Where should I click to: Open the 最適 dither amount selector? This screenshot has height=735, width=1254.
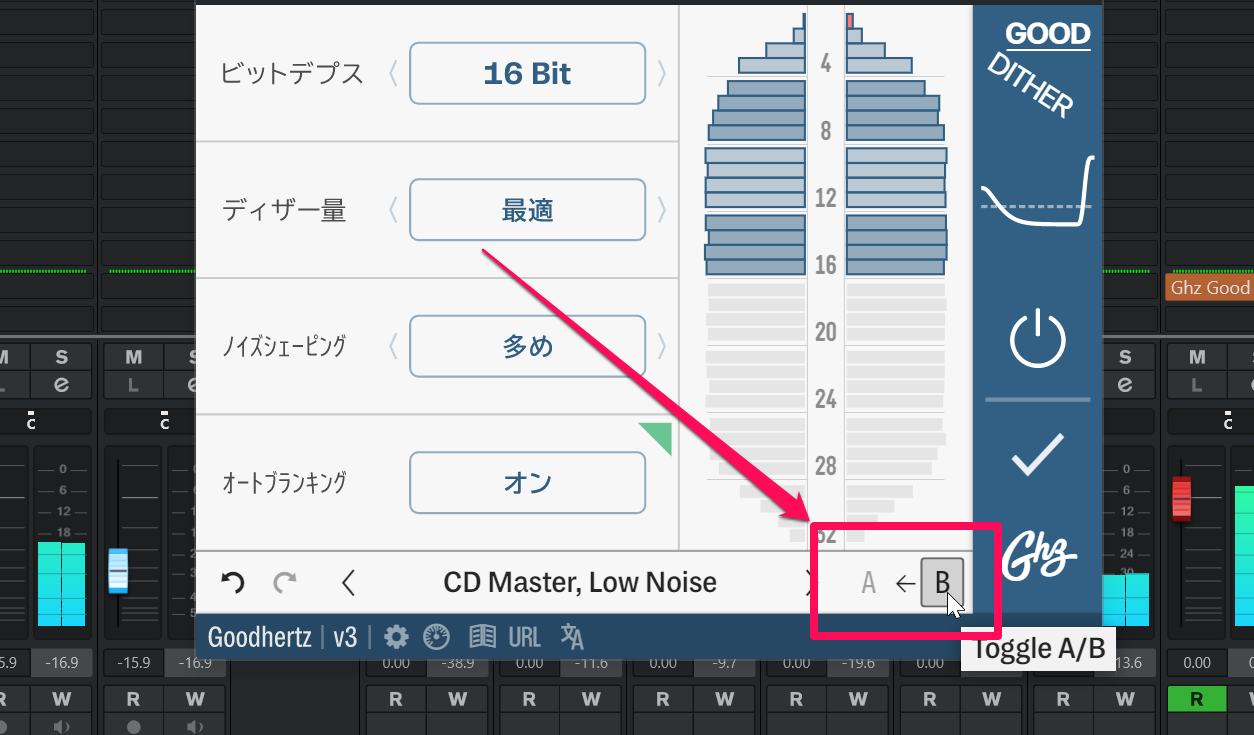(x=527, y=210)
